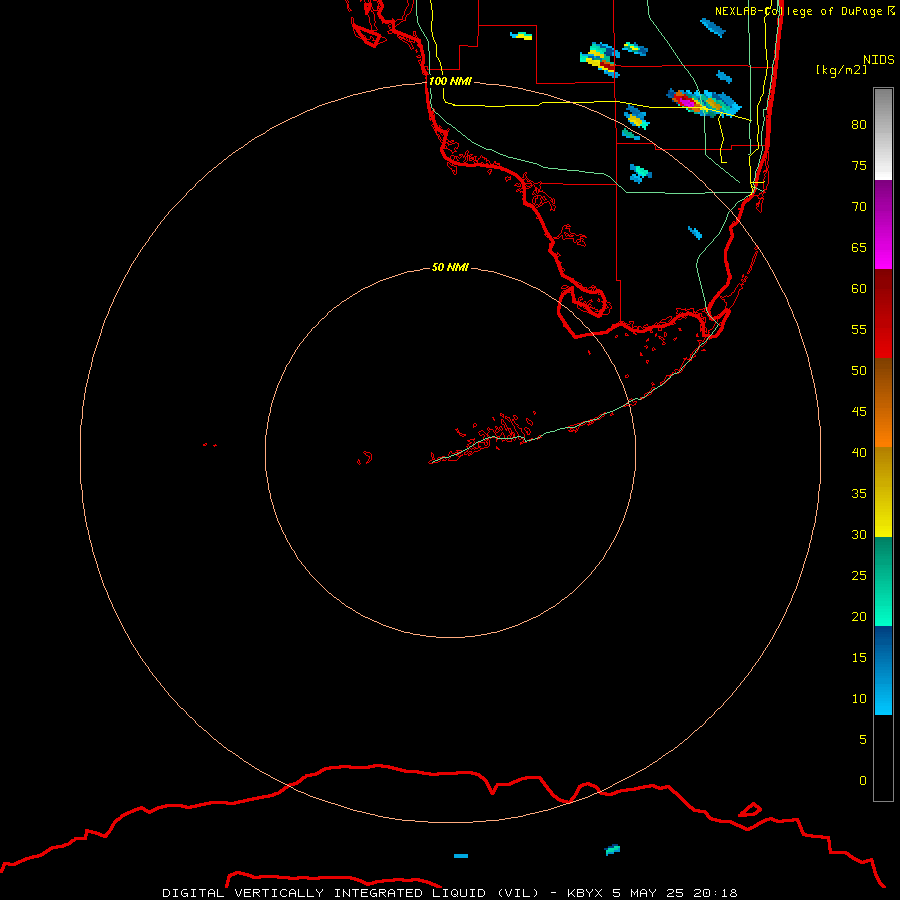Screen dimensions: 900x900
Task: Click the kg/m2 units label
Action: [x=842, y=70]
